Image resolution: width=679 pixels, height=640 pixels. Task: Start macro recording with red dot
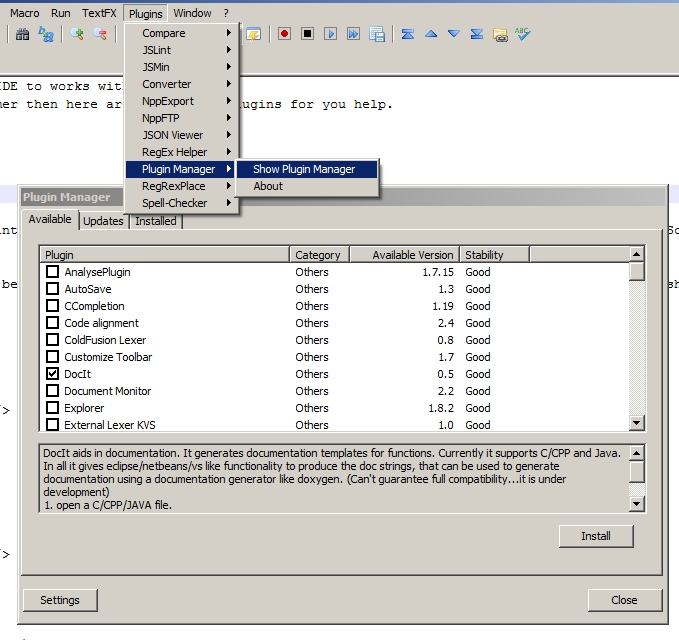284,34
